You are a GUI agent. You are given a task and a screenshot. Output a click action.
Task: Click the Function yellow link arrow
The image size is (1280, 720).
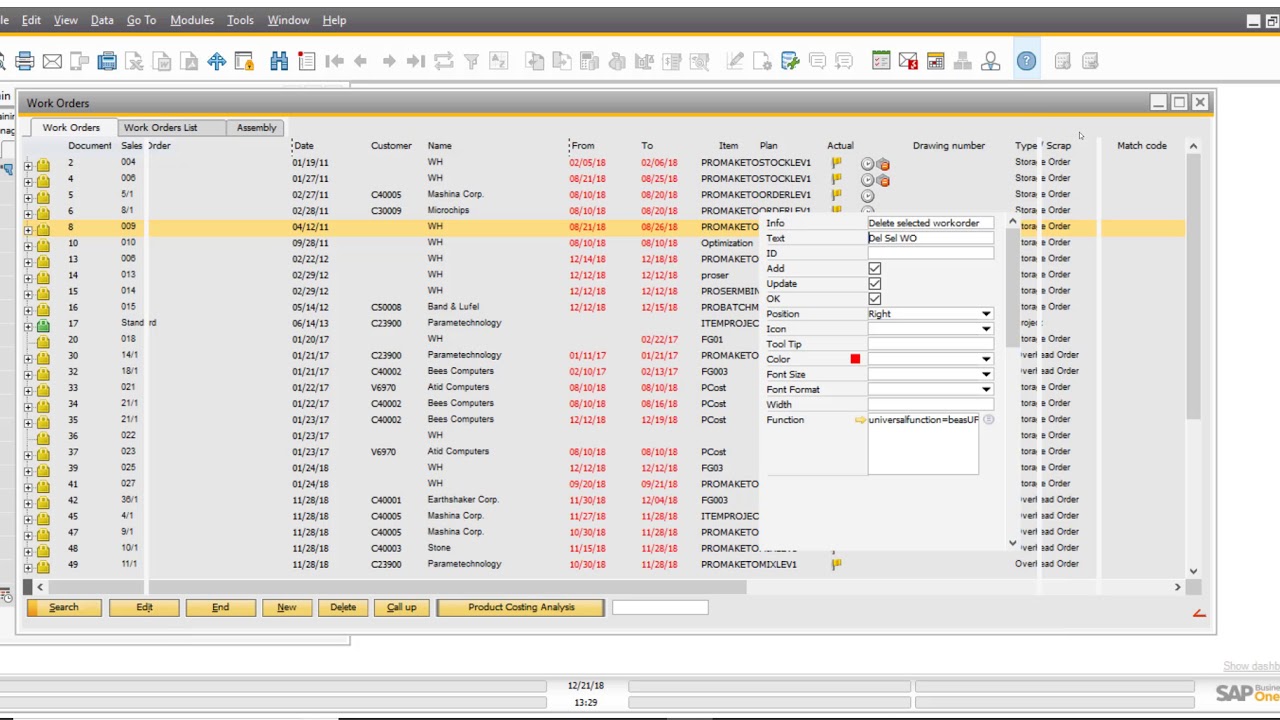pos(860,420)
